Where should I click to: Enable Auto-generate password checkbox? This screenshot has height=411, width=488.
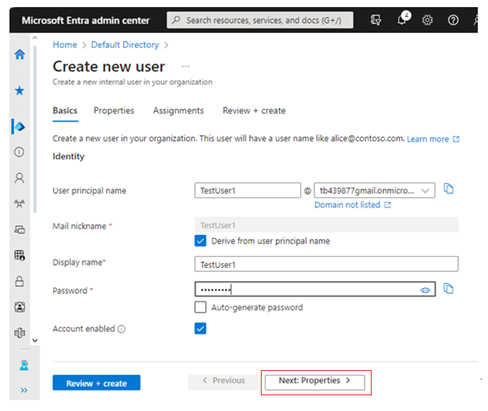coord(200,307)
